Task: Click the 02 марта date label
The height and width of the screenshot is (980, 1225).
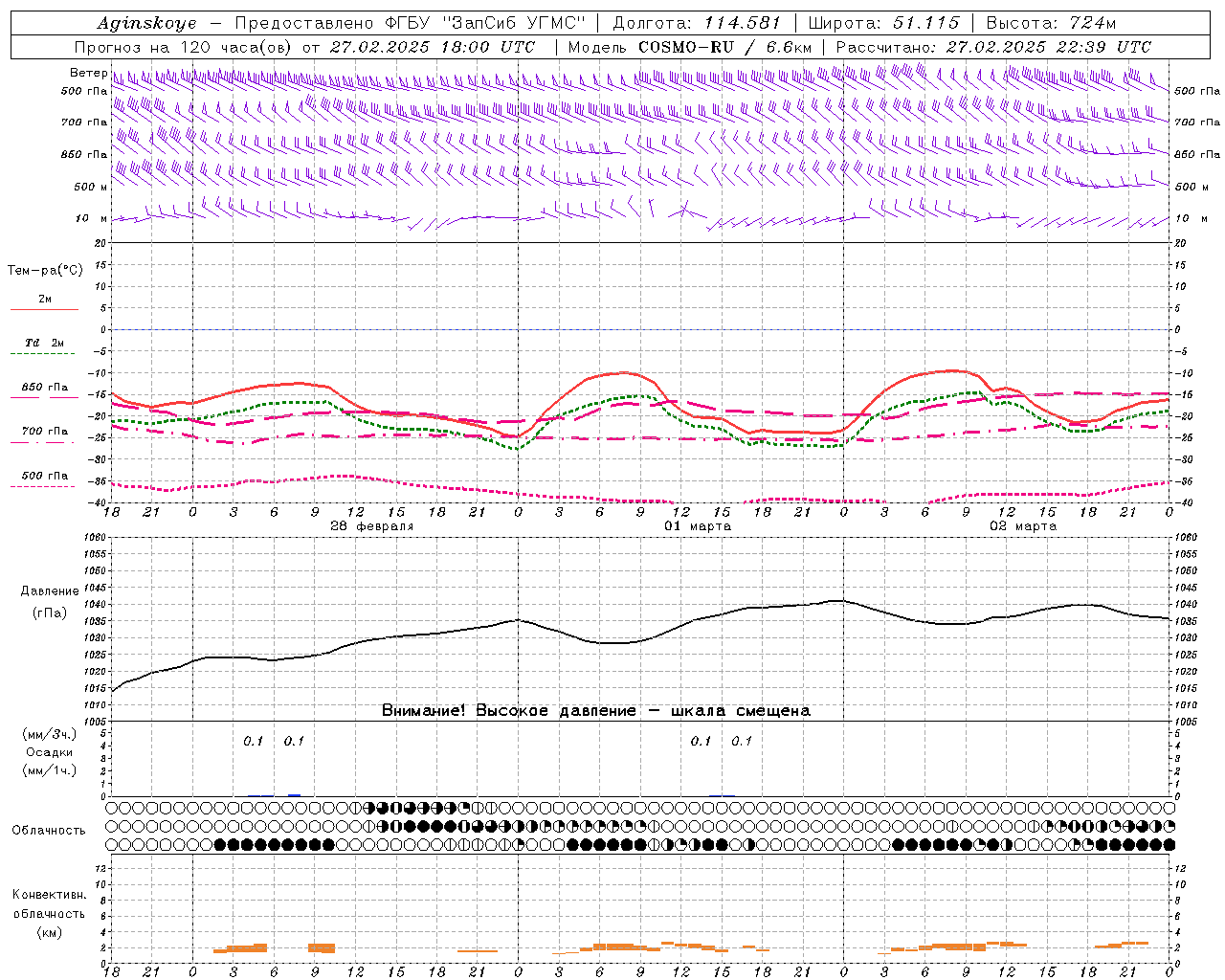Action: 1023,526
